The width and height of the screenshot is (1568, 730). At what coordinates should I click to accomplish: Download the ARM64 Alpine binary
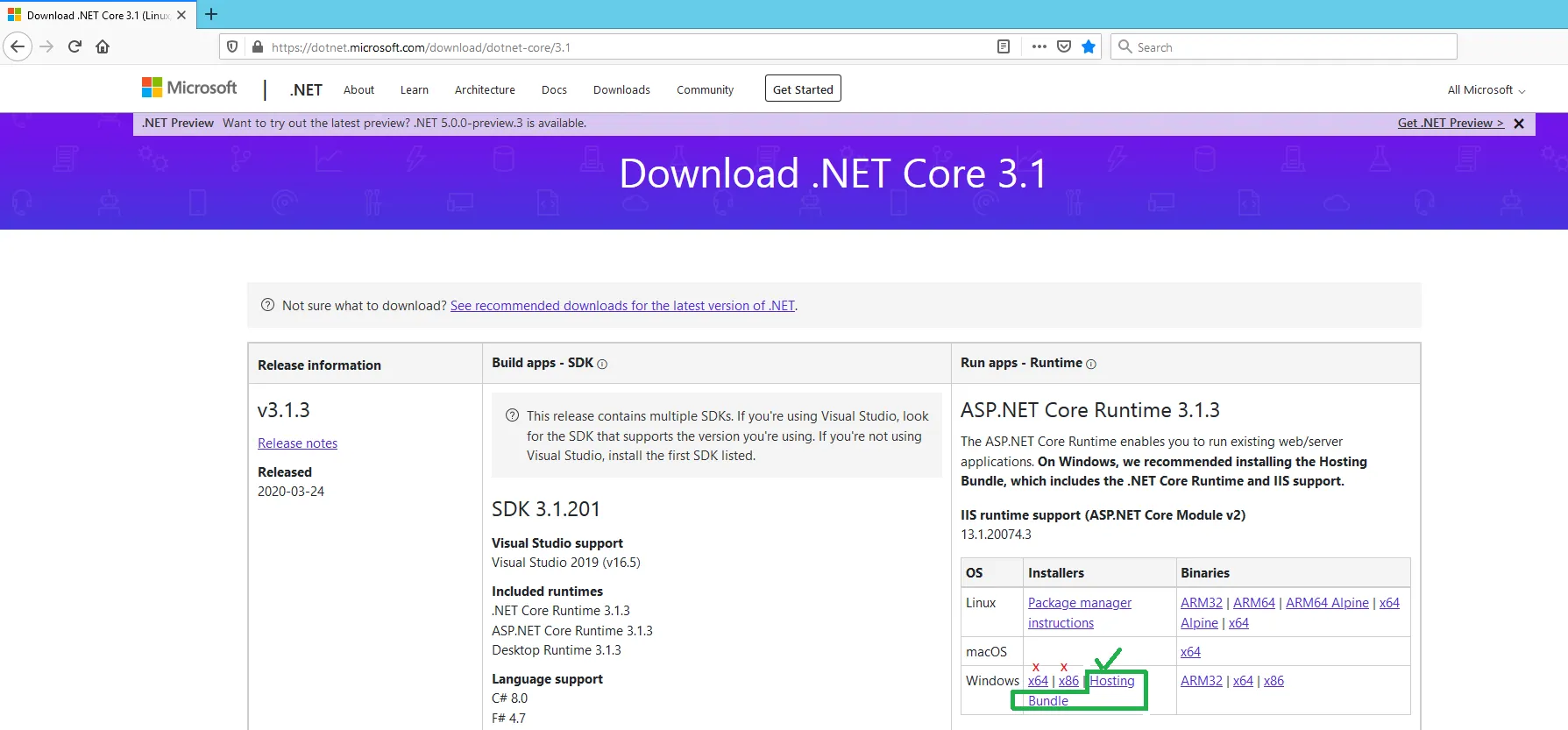[x=1327, y=603]
